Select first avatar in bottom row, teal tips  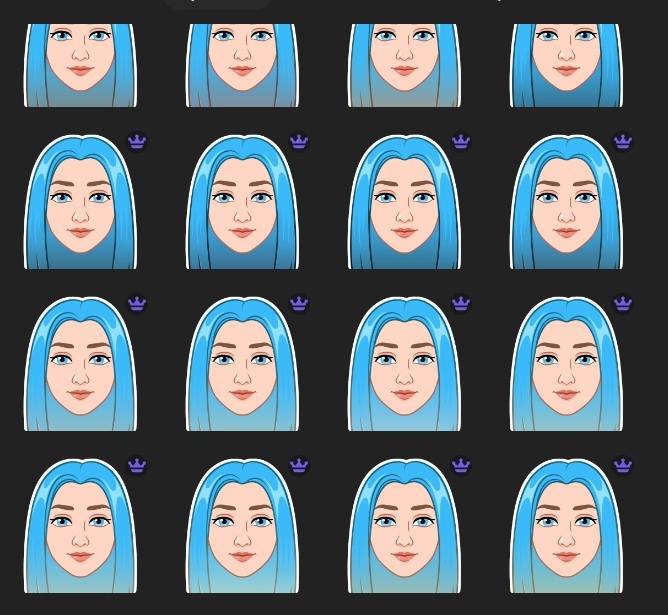pos(81,526)
